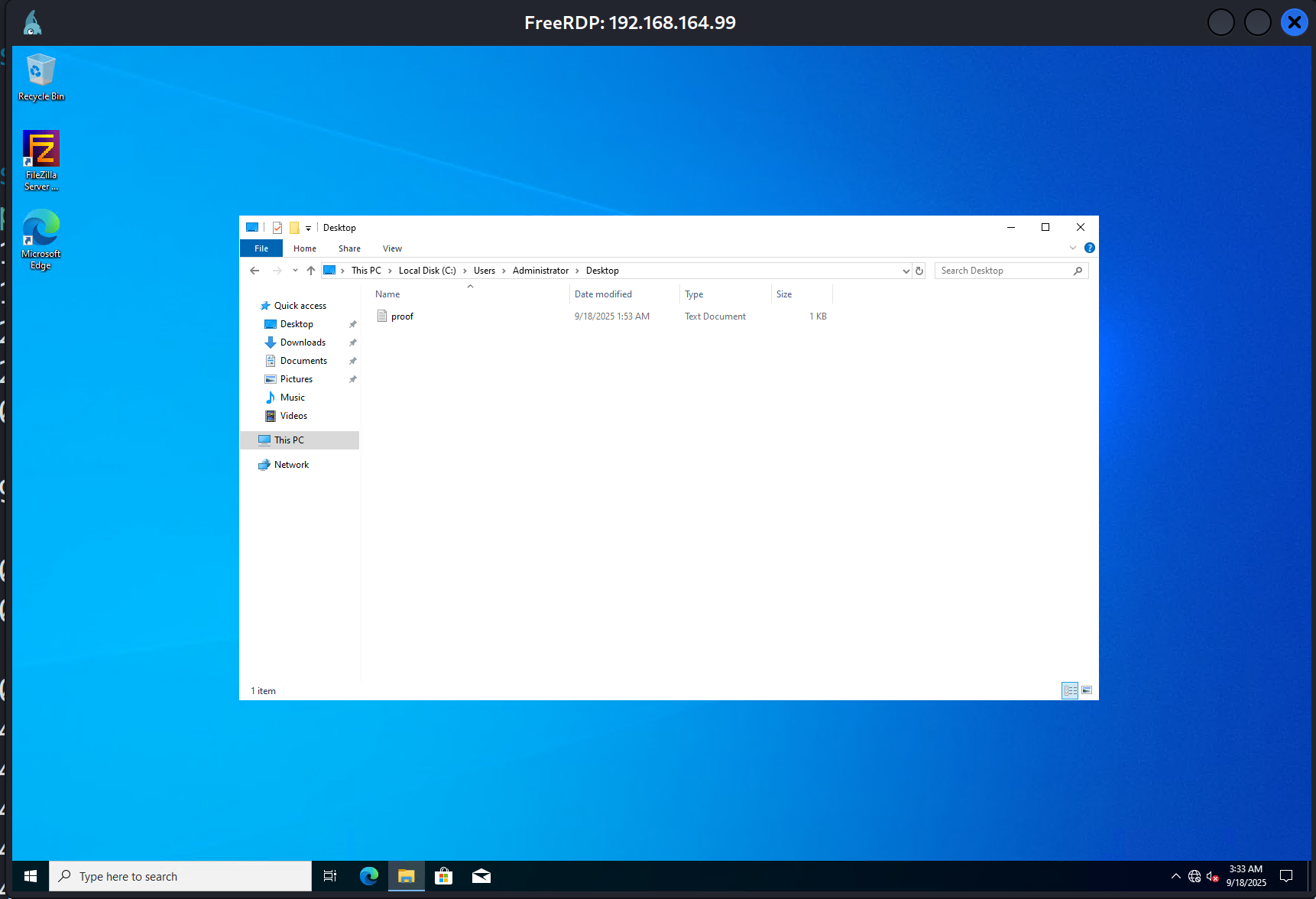Open the View ribbon tab
1316x899 pixels.
pyautogui.click(x=392, y=248)
